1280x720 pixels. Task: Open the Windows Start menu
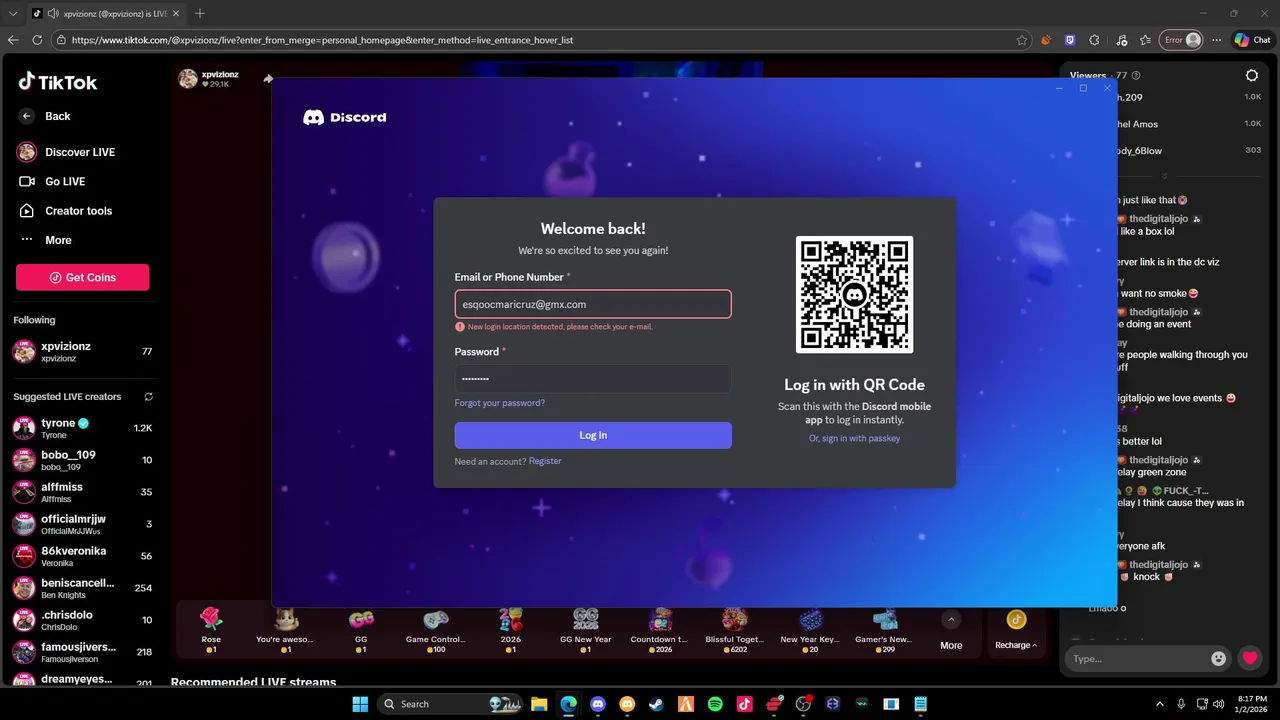[x=360, y=704]
